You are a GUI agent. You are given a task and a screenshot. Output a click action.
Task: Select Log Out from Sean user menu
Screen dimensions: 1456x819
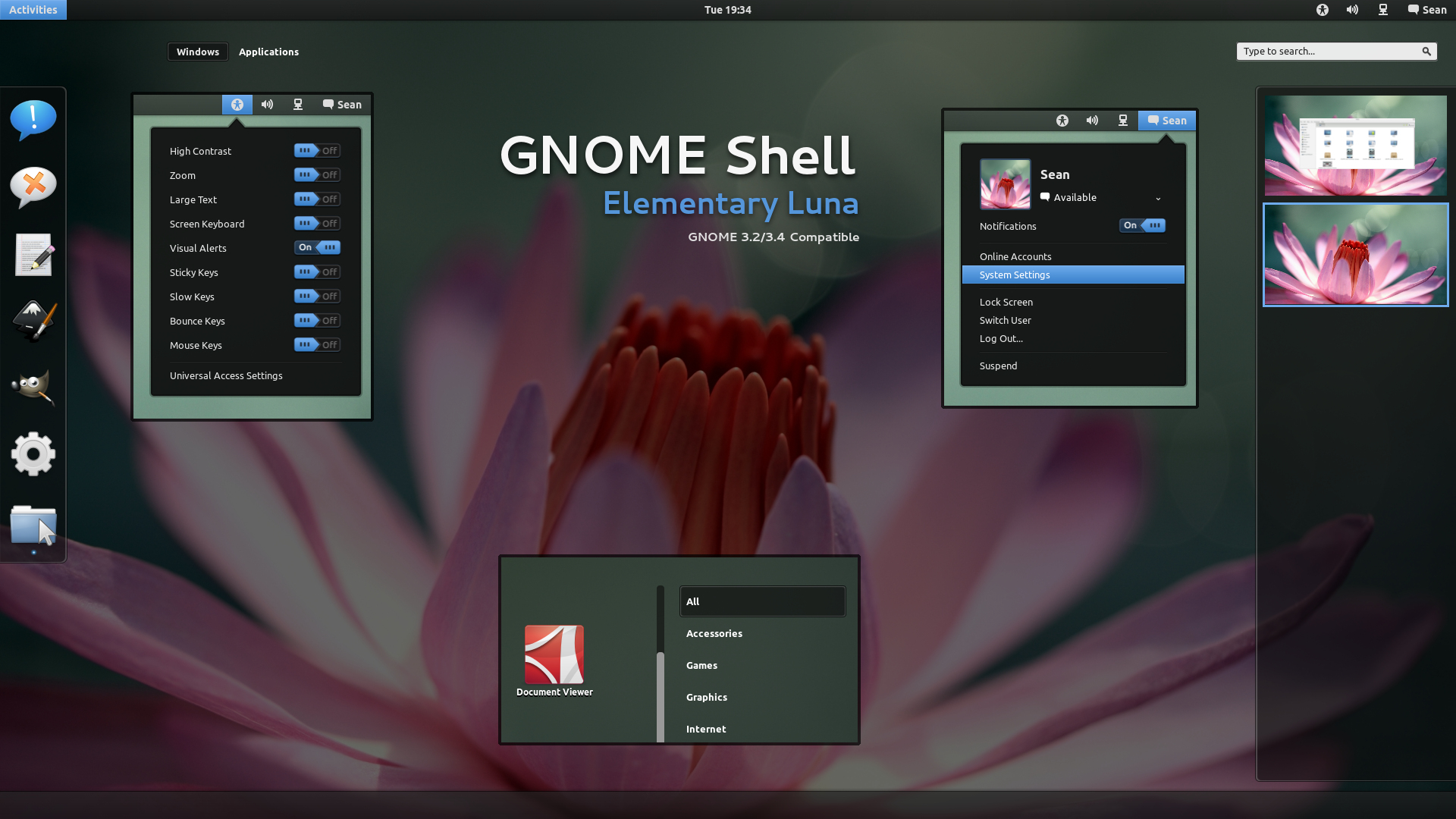(x=1001, y=338)
